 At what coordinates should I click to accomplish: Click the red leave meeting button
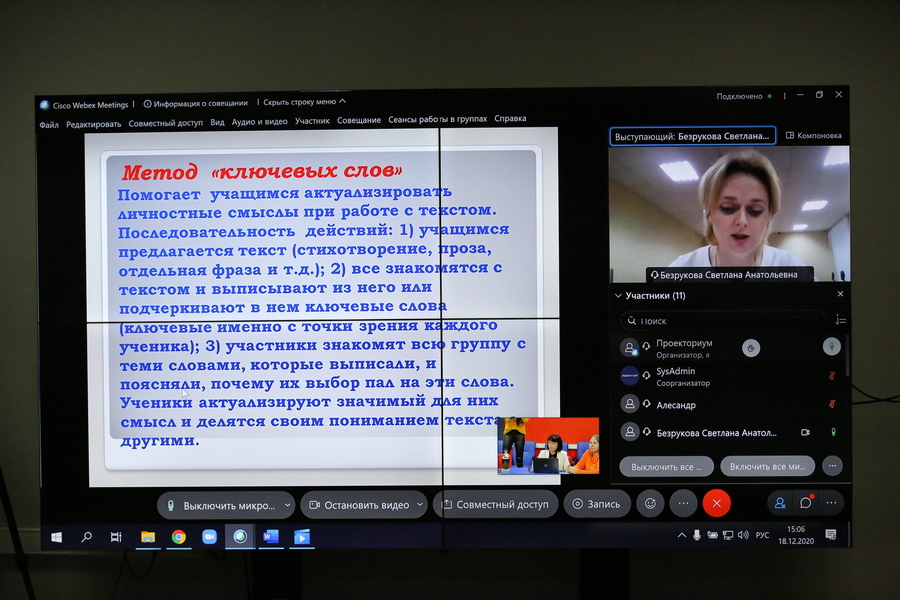(x=716, y=504)
